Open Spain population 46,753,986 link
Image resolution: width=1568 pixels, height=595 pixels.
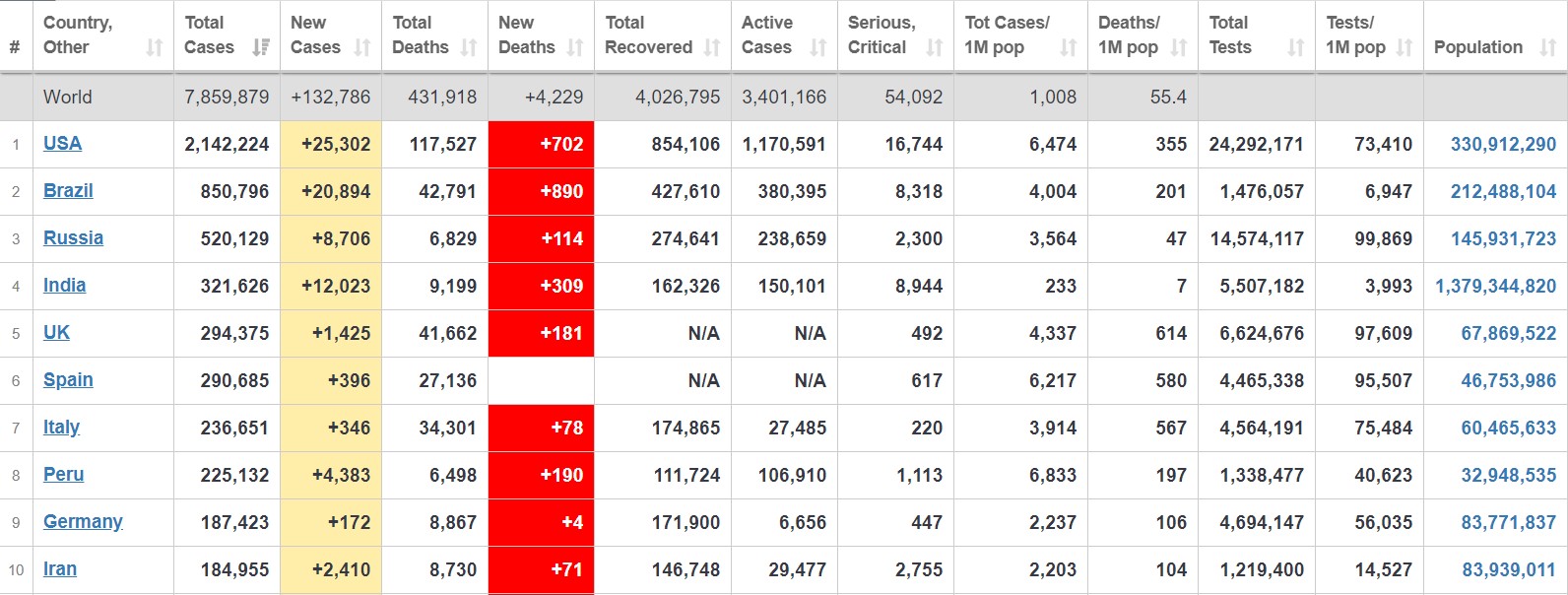pos(1508,380)
